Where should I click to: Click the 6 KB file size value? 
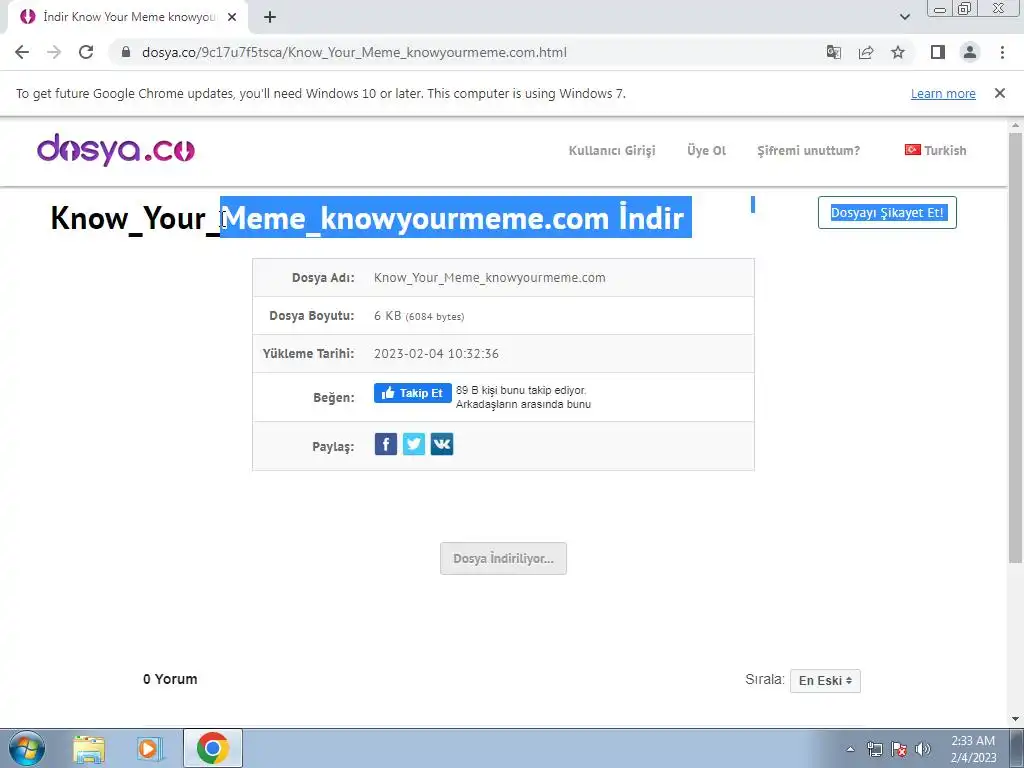coord(419,316)
